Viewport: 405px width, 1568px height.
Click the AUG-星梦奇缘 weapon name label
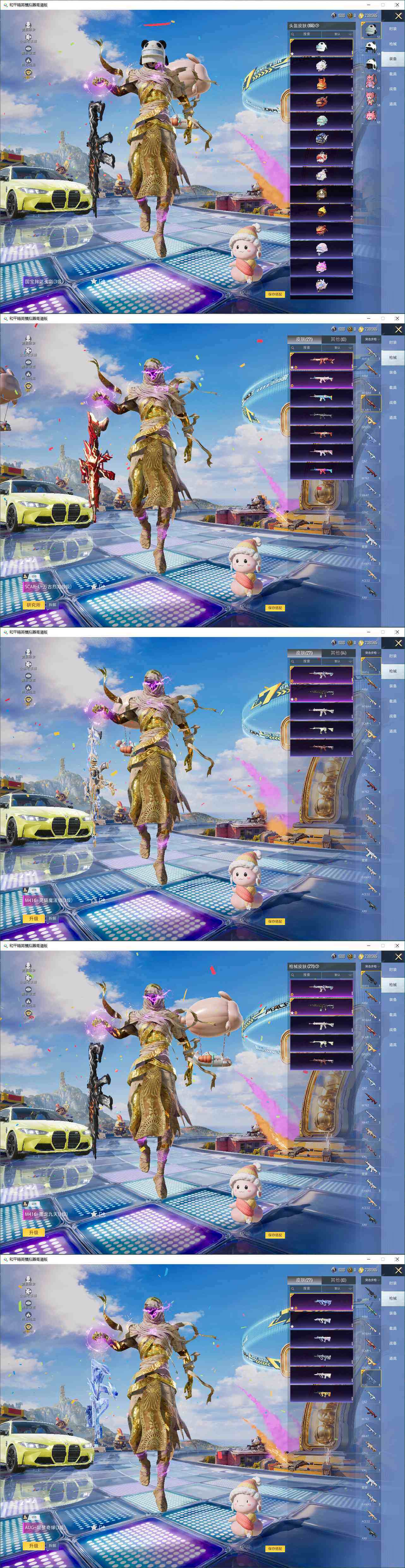tap(45, 1527)
